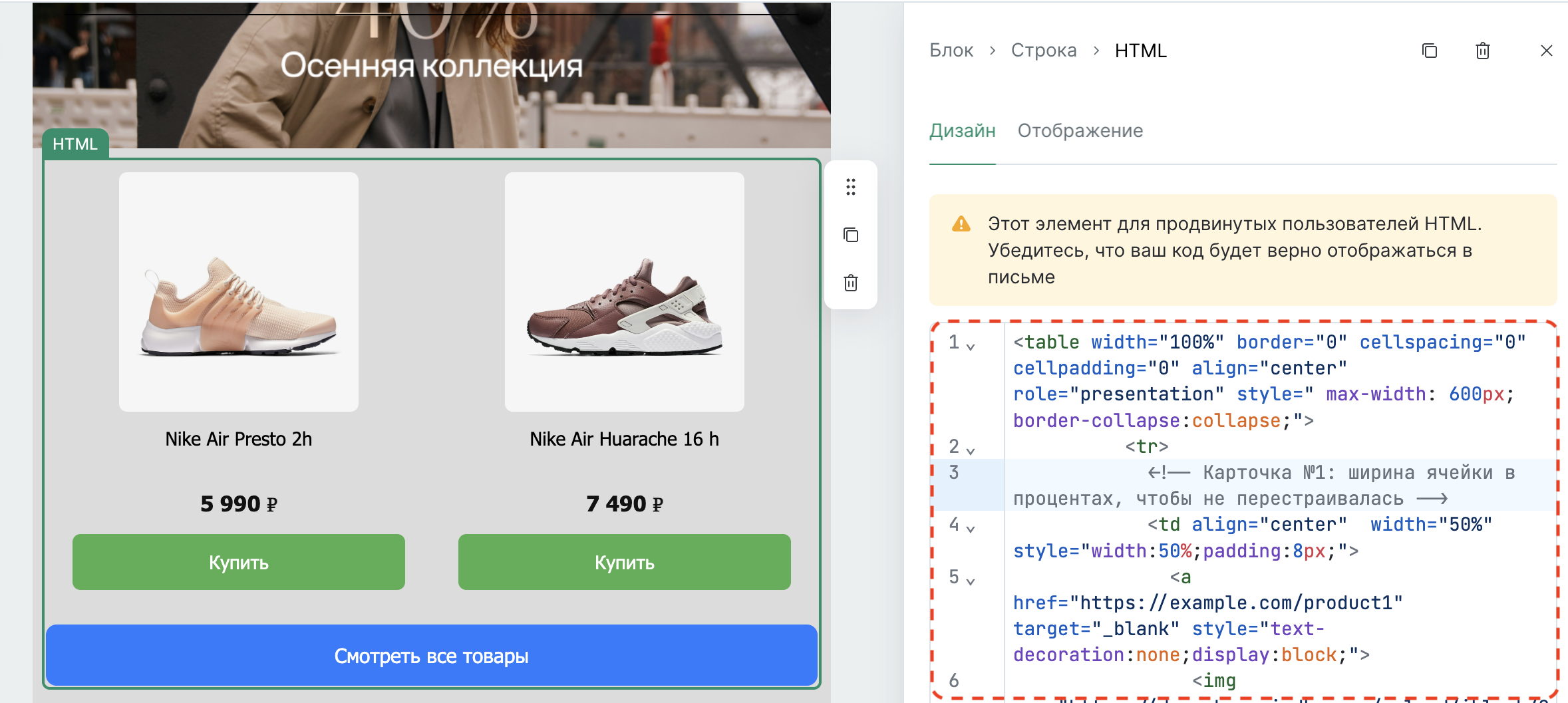Collapse code line 4 with the fold arrow
Screen dimensions: 1568x703
(x=971, y=529)
